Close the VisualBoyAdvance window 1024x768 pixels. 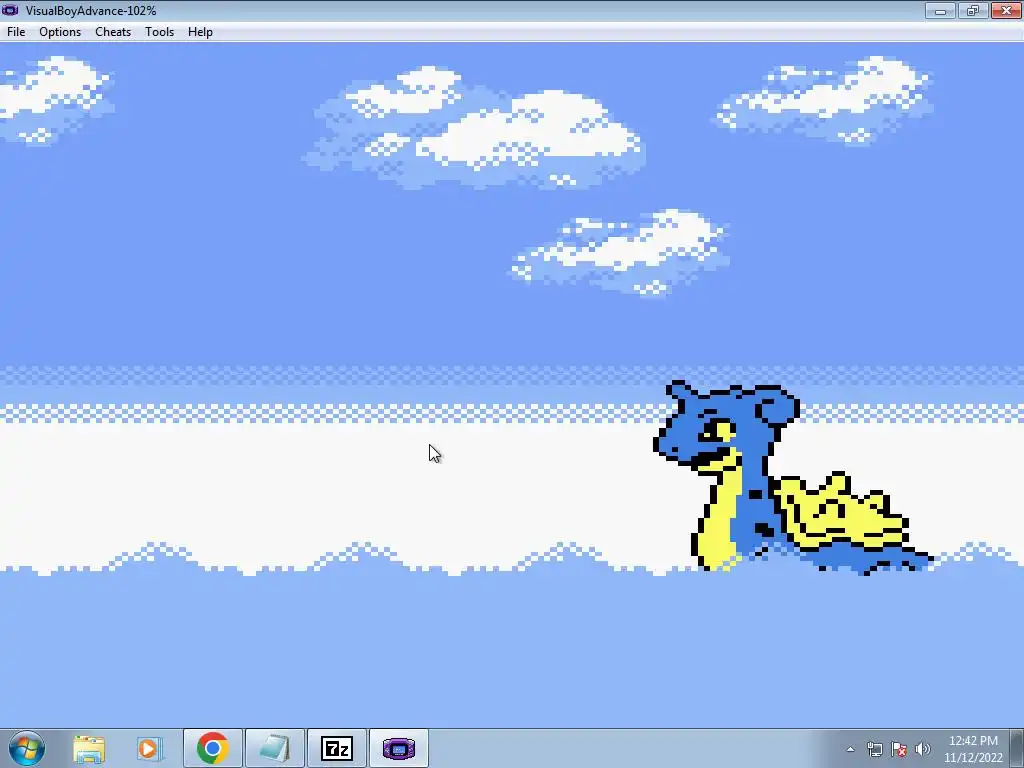tap(1006, 10)
